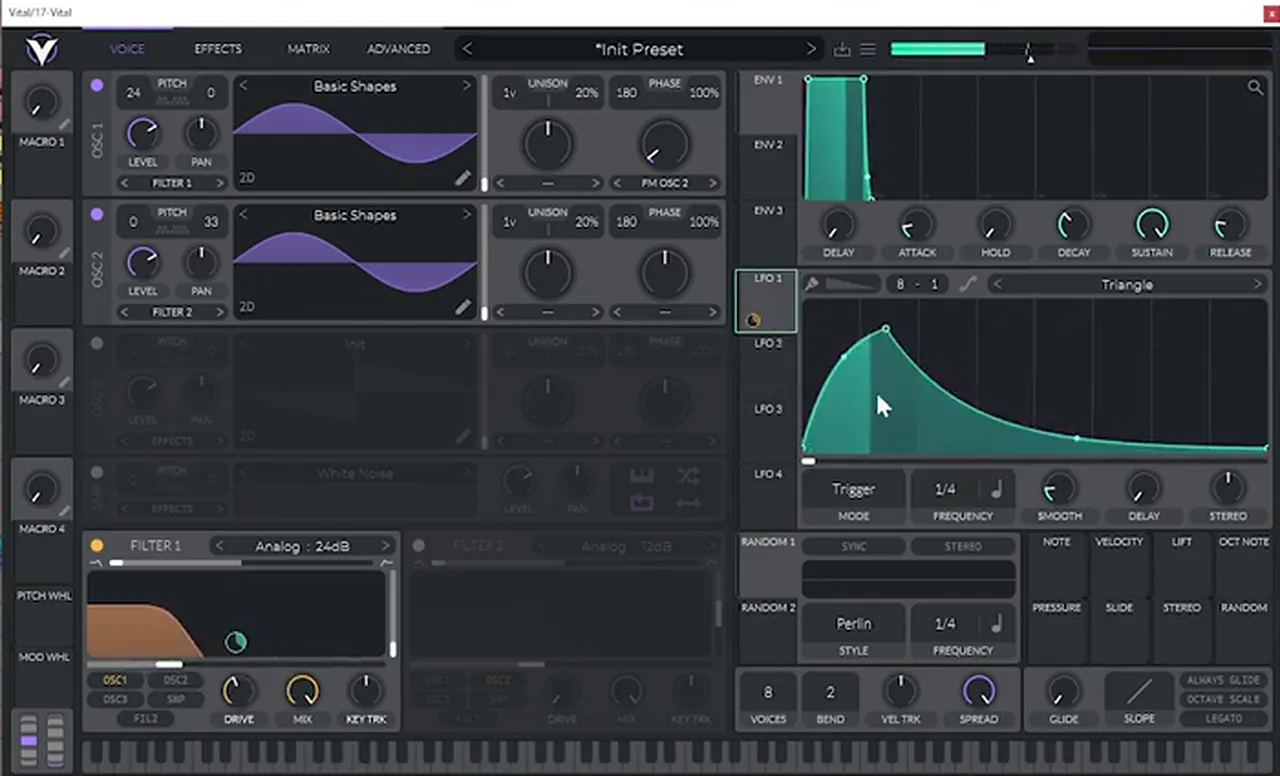Click the Random frequency note icon
Screen dimensions: 1280x776
(997, 623)
